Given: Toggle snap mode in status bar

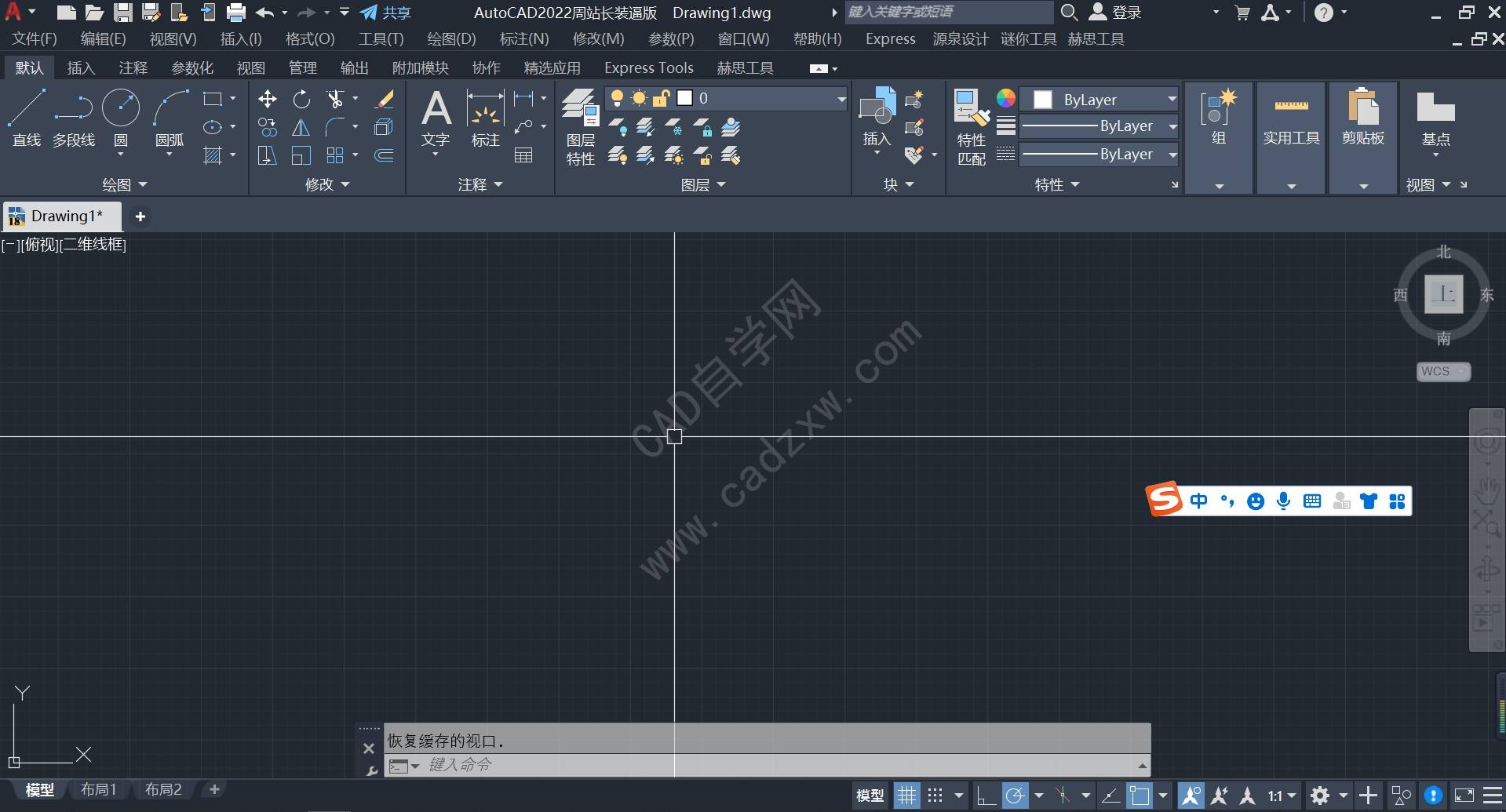Looking at the screenshot, I should 935,796.
